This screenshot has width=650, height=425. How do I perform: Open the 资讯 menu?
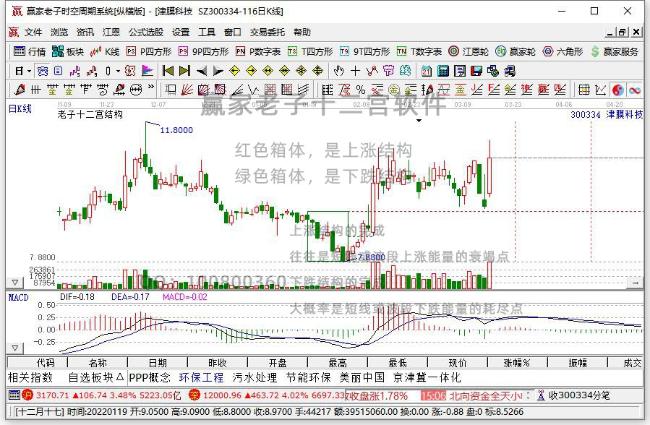coord(85,32)
